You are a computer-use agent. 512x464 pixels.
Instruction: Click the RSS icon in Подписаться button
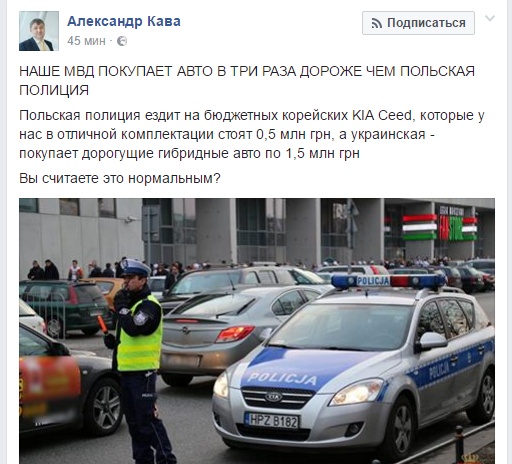[377, 23]
